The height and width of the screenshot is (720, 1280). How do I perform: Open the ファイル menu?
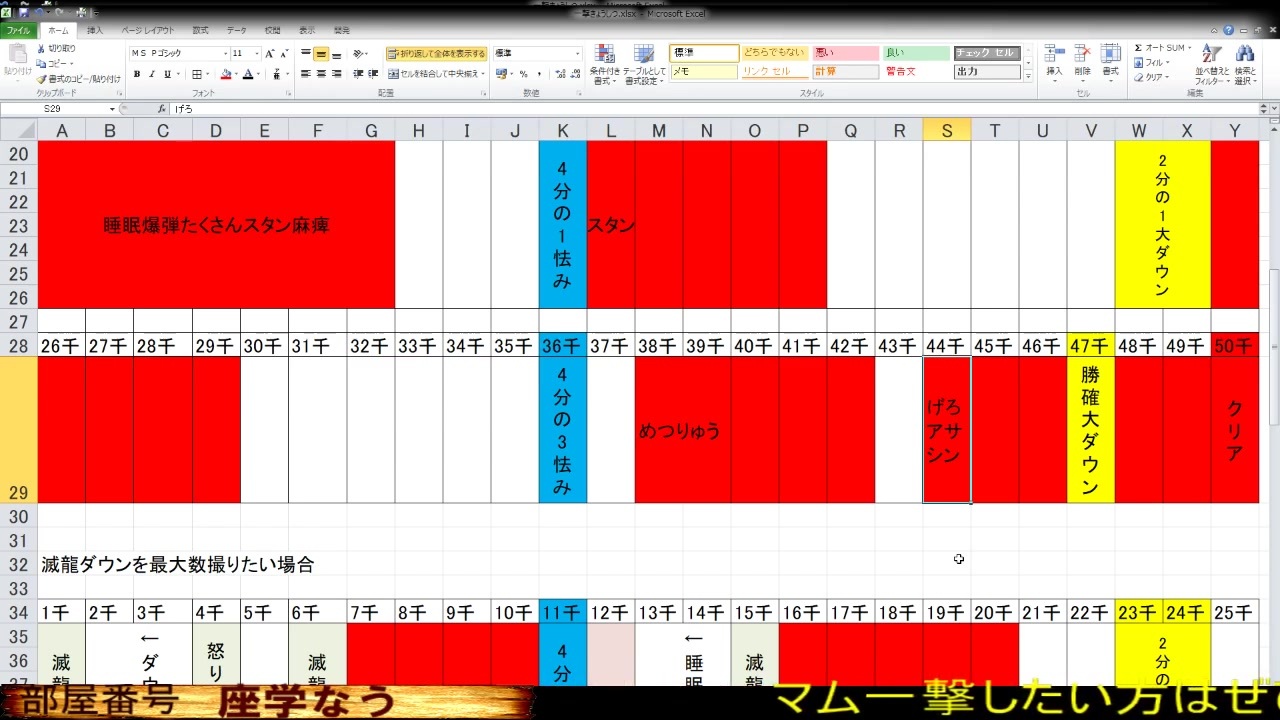tap(18, 30)
